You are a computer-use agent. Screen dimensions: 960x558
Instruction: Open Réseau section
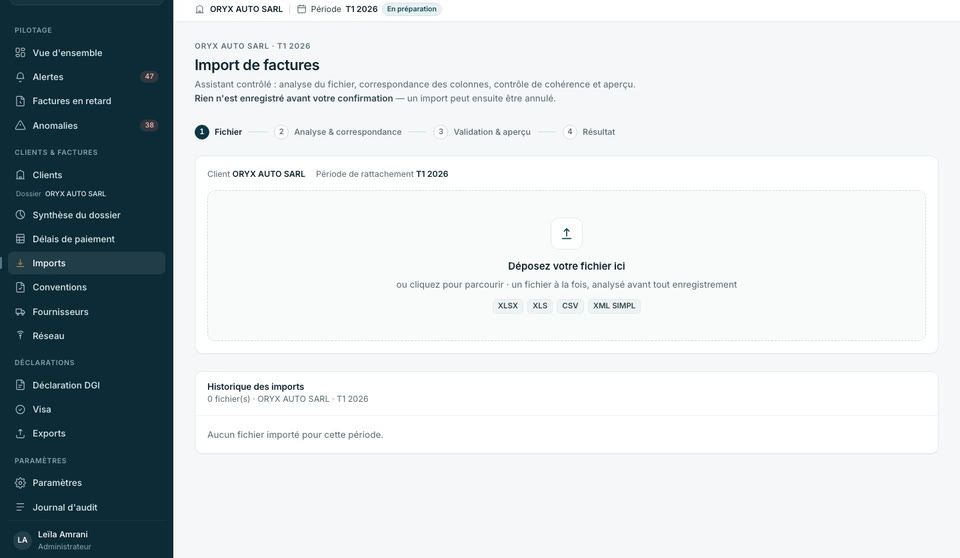[x=86, y=336]
